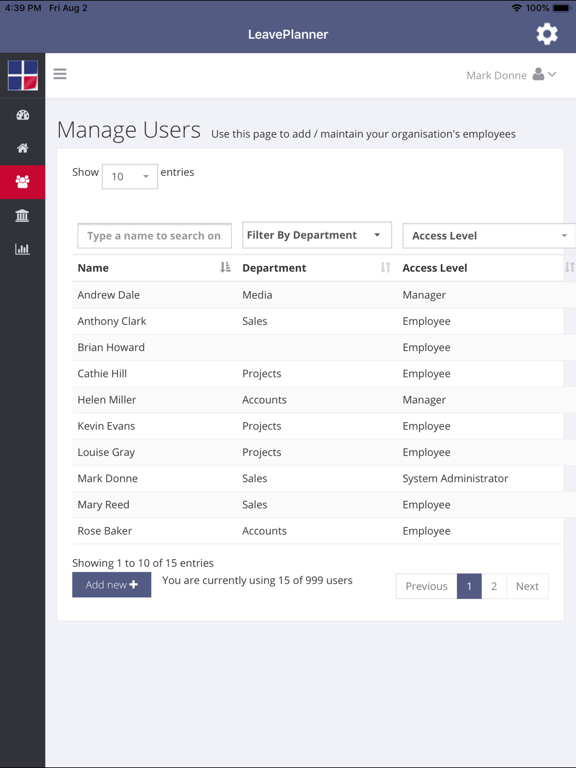576x768 pixels.
Task: Go to Next page of users
Action: [x=528, y=586]
